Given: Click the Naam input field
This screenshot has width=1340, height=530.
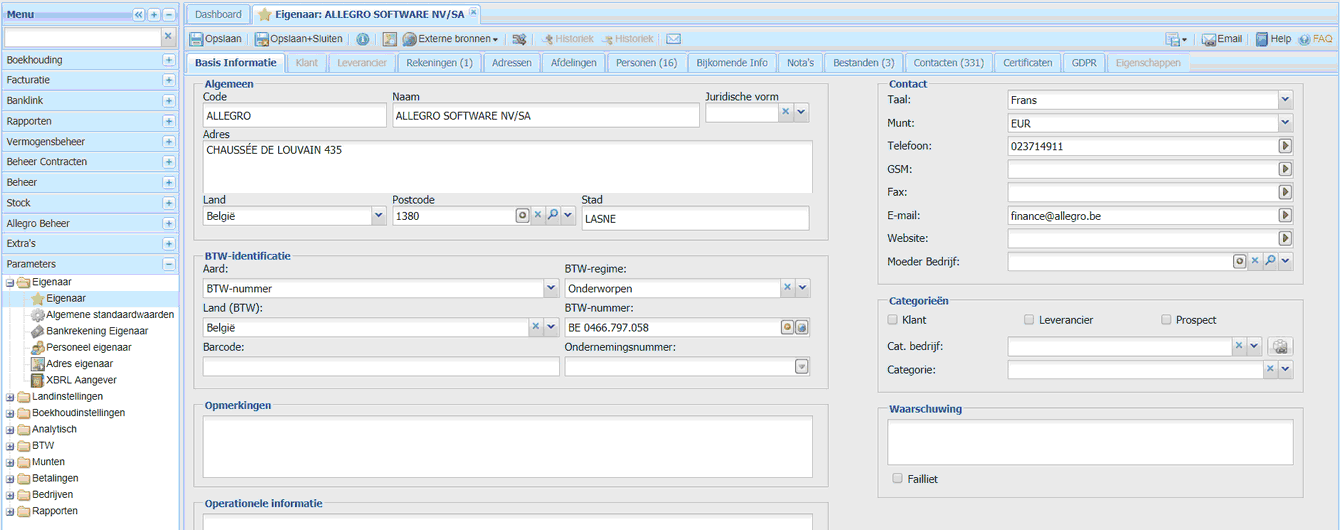Looking at the screenshot, I should pos(546,116).
